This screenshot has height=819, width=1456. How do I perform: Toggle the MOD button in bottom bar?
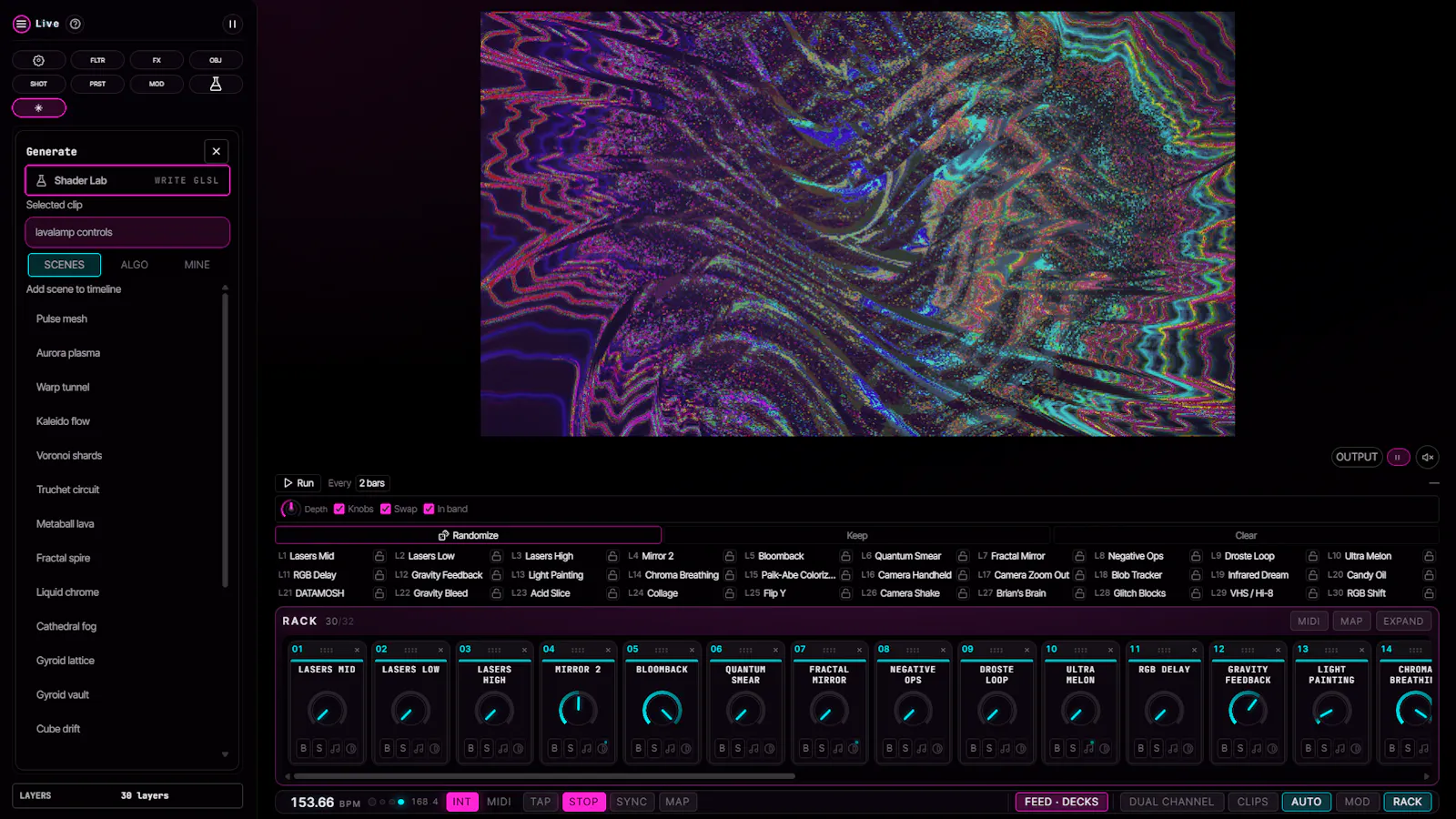click(1357, 802)
